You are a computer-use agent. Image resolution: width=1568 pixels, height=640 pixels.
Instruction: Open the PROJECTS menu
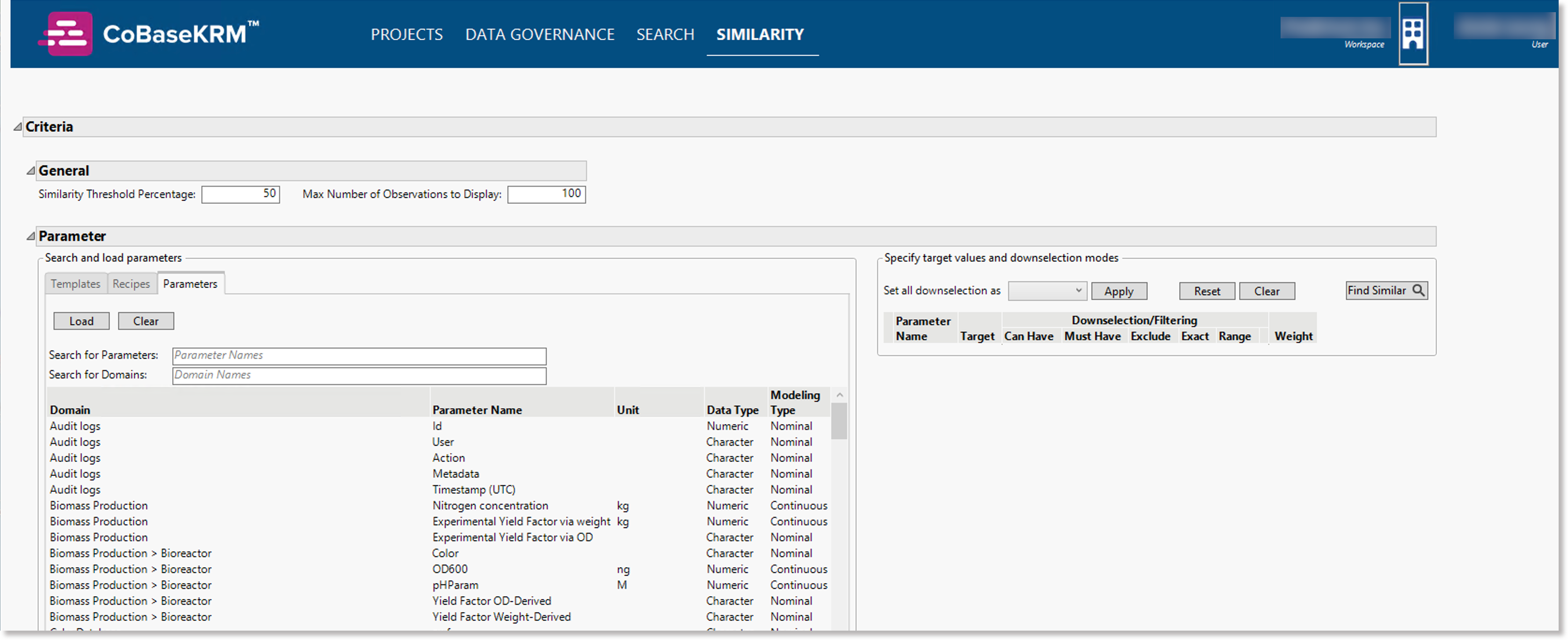(x=407, y=35)
